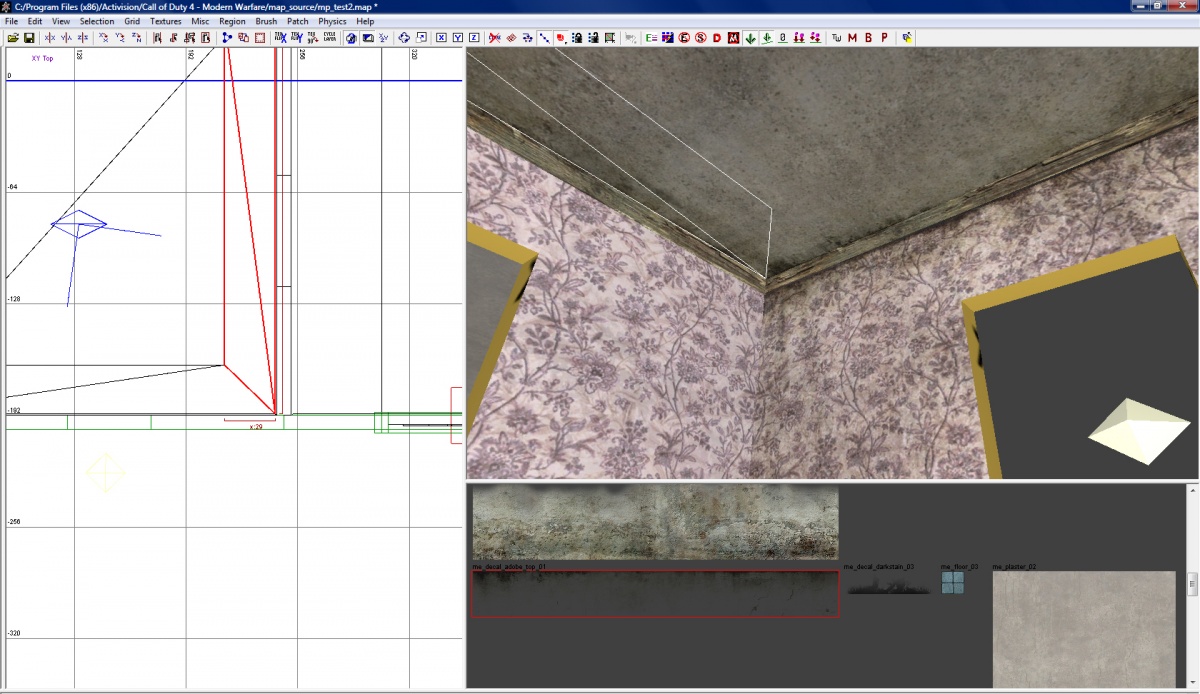1200x694 pixels.
Task: Click the Open map folder icon
Action: pos(13,38)
